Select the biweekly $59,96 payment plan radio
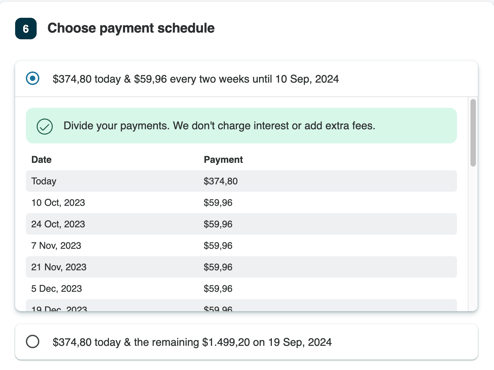The image size is (494, 370). (x=33, y=79)
